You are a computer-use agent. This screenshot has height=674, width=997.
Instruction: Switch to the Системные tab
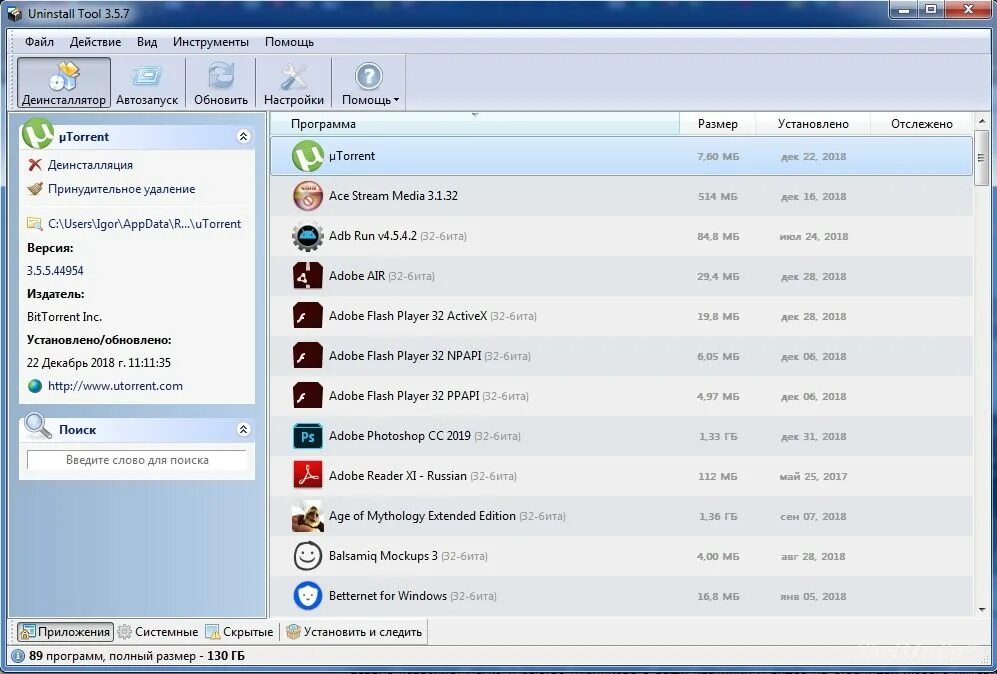pos(158,632)
